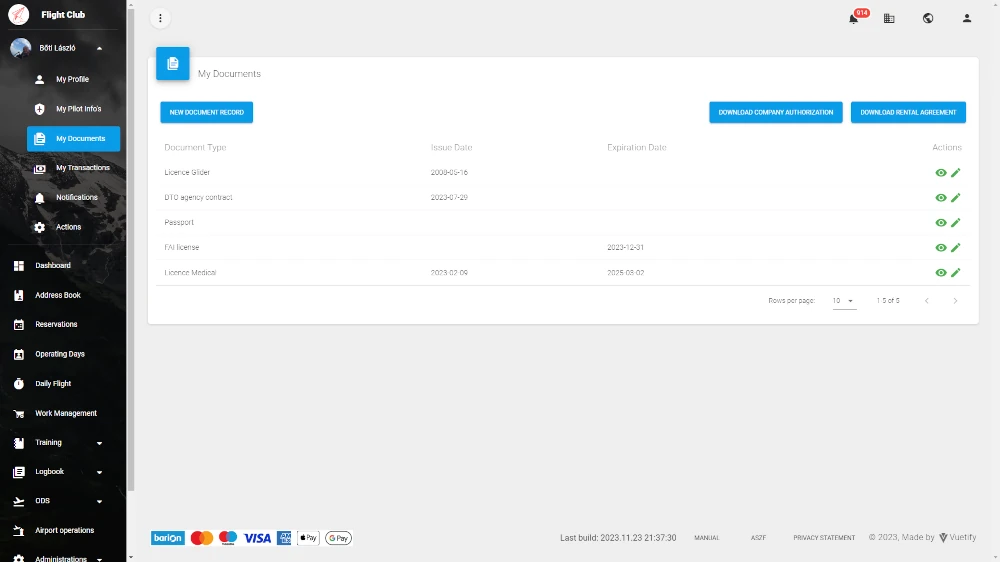Click New Document Record button

click(x=207, y=112)
